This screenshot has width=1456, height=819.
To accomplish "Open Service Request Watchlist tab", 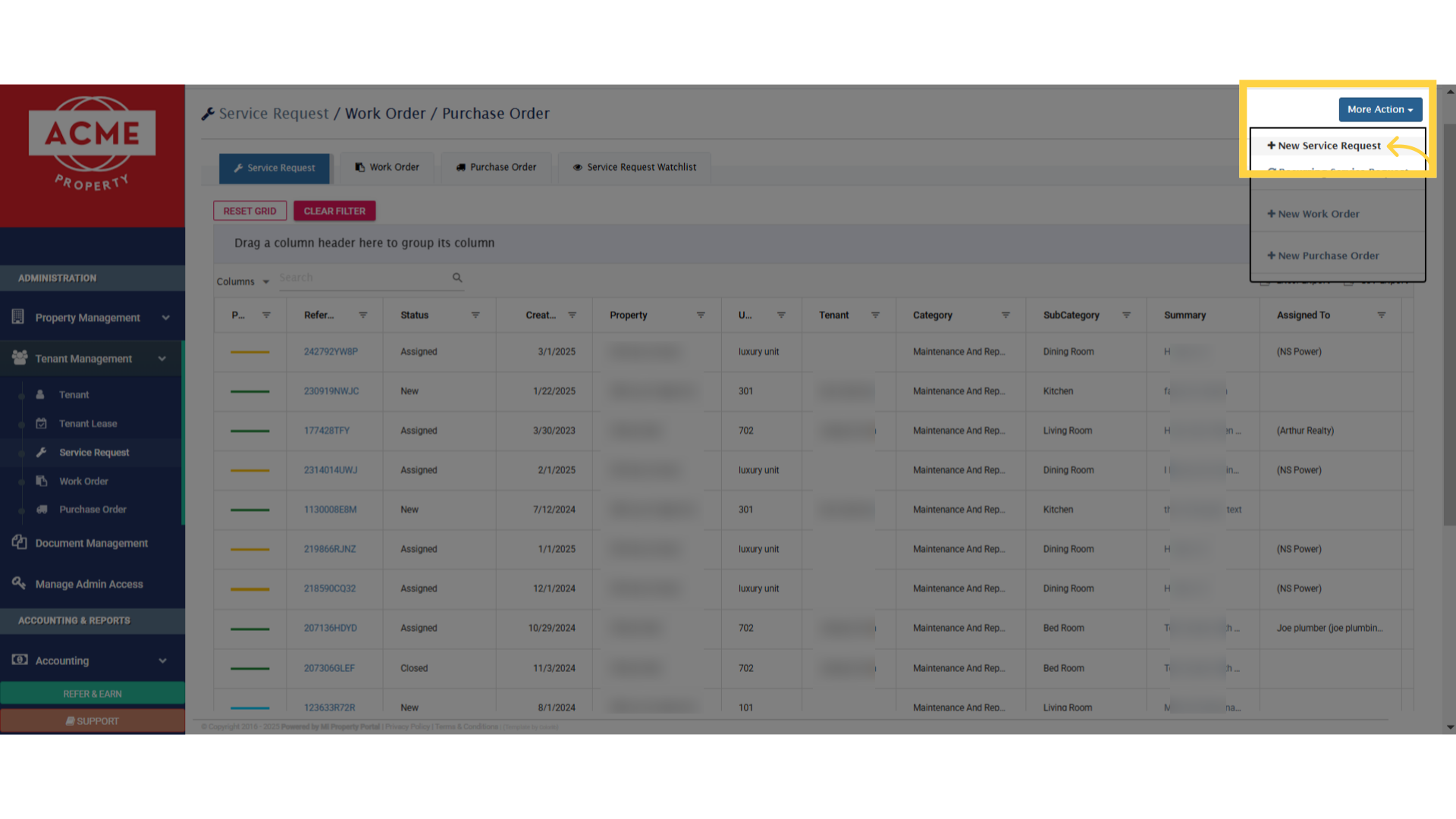I will tap(634, 167).
